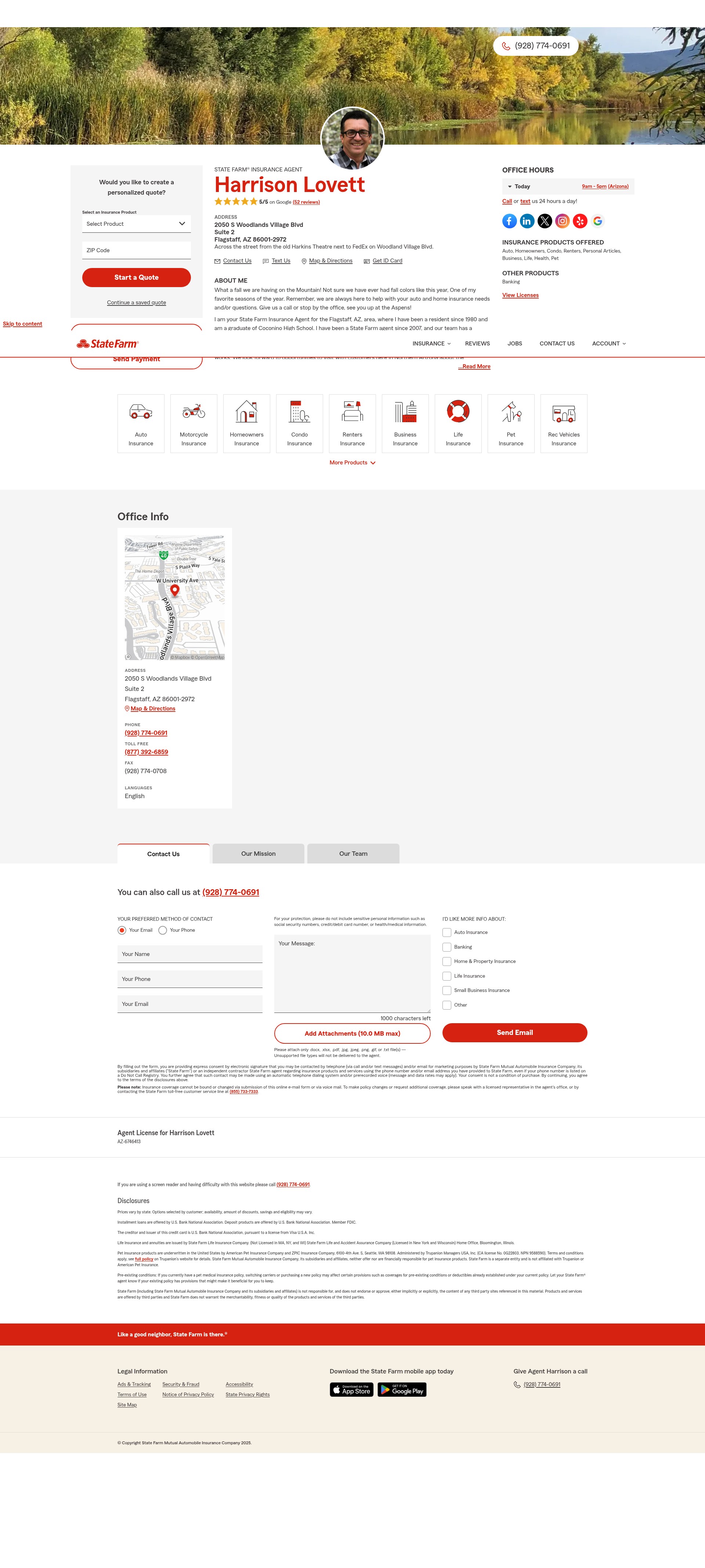Select the Pet Insurance product tile
This screenshot has width=705, height=1568.
click(511, 424)
